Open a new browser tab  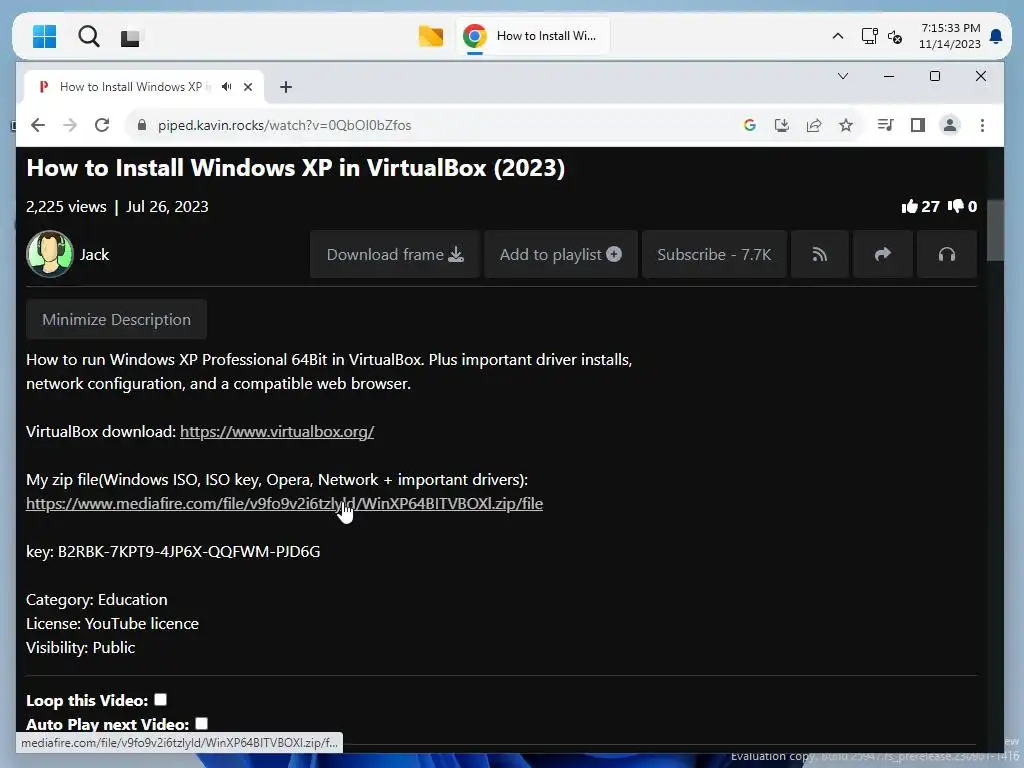pos(285,87)
